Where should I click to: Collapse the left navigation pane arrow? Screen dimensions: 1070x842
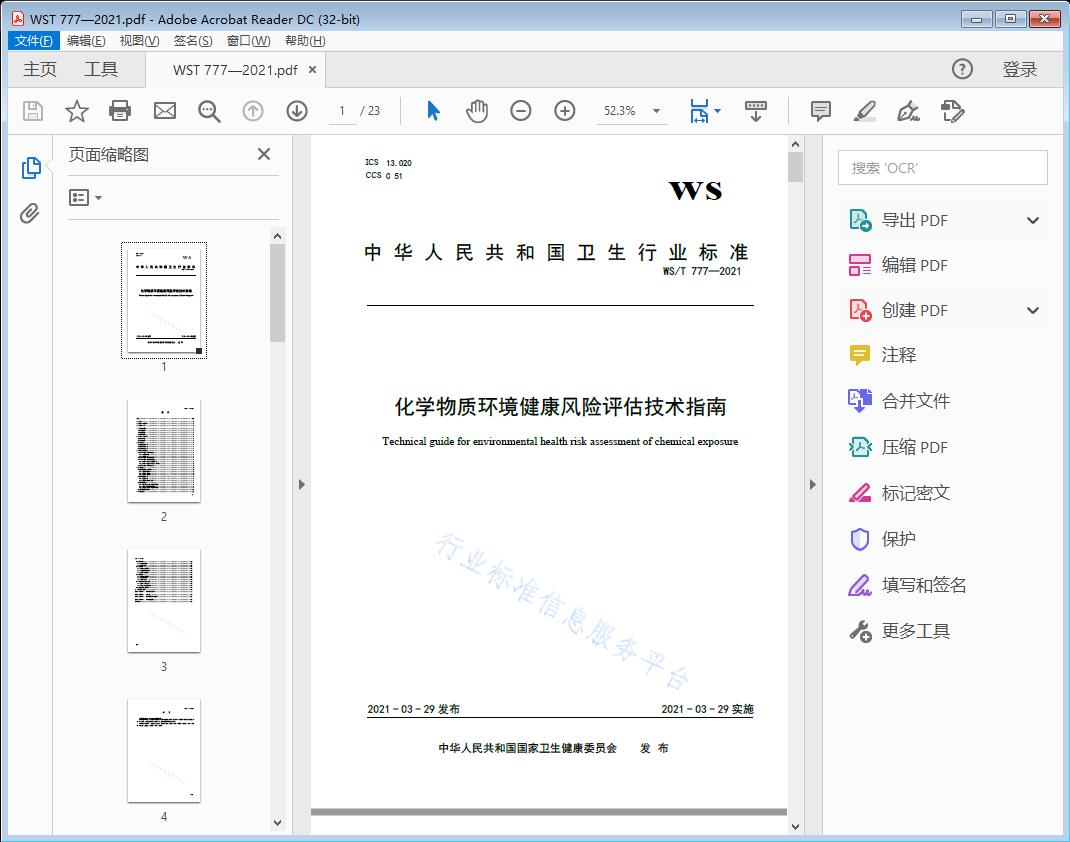[x=302, y=485]
